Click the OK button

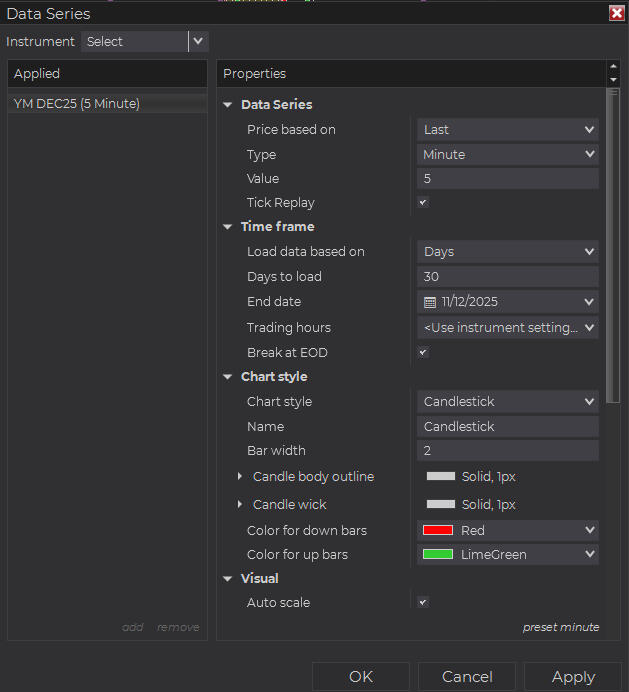pyautogui.click(x=360, y=677)
